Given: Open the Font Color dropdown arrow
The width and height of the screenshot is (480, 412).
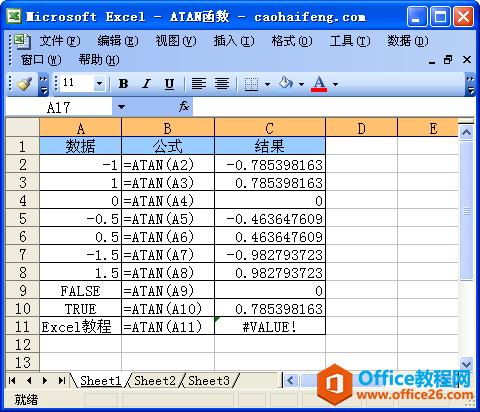Looking at the screenshot, I should point(335,84).
